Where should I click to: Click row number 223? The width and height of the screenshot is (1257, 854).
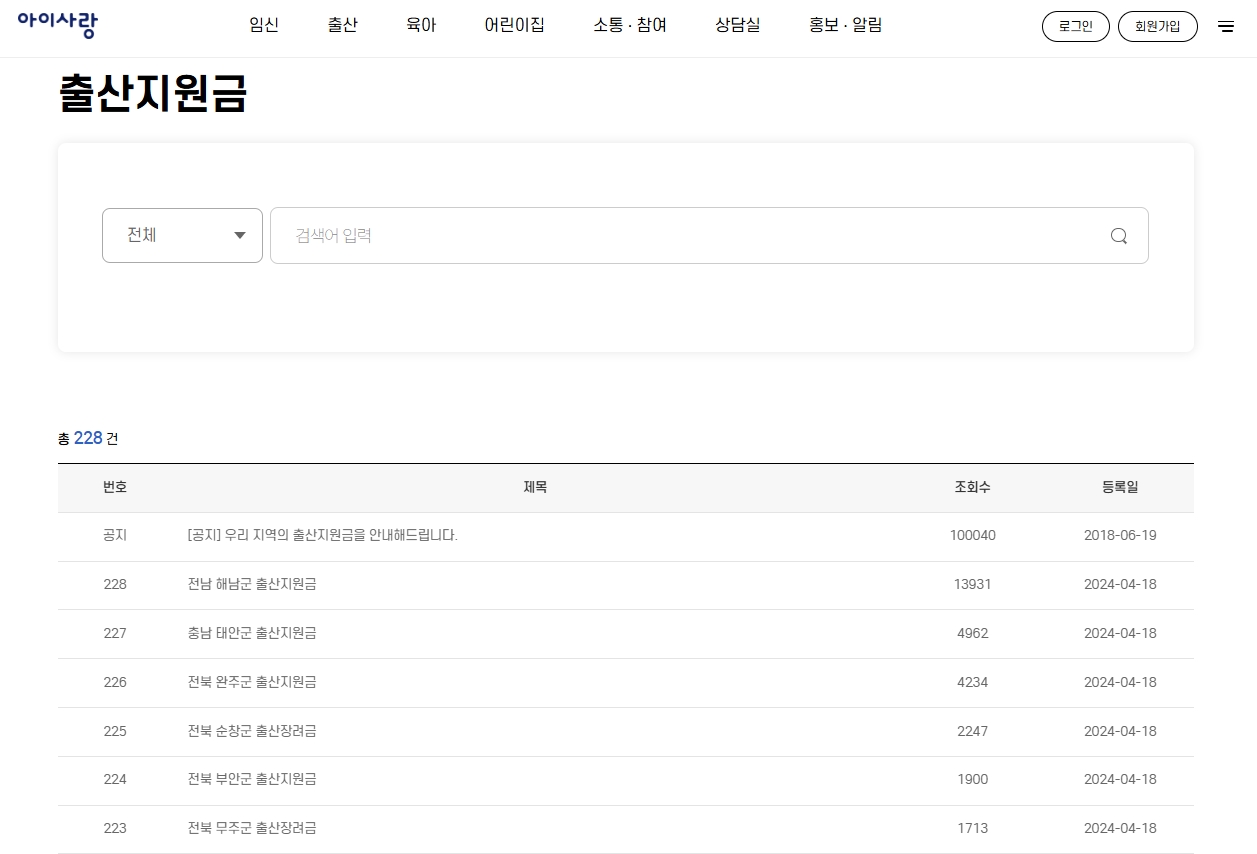tap(115, 828)
